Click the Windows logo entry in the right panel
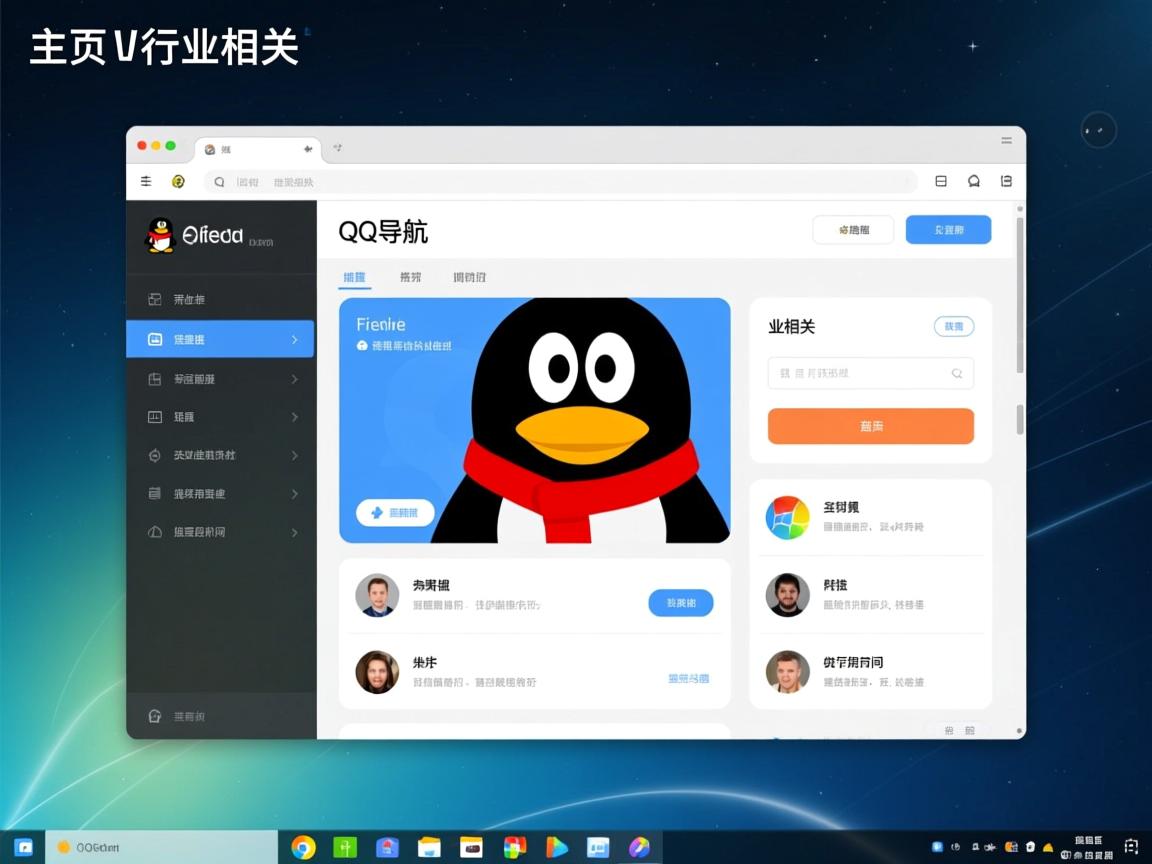 [788, 517]
